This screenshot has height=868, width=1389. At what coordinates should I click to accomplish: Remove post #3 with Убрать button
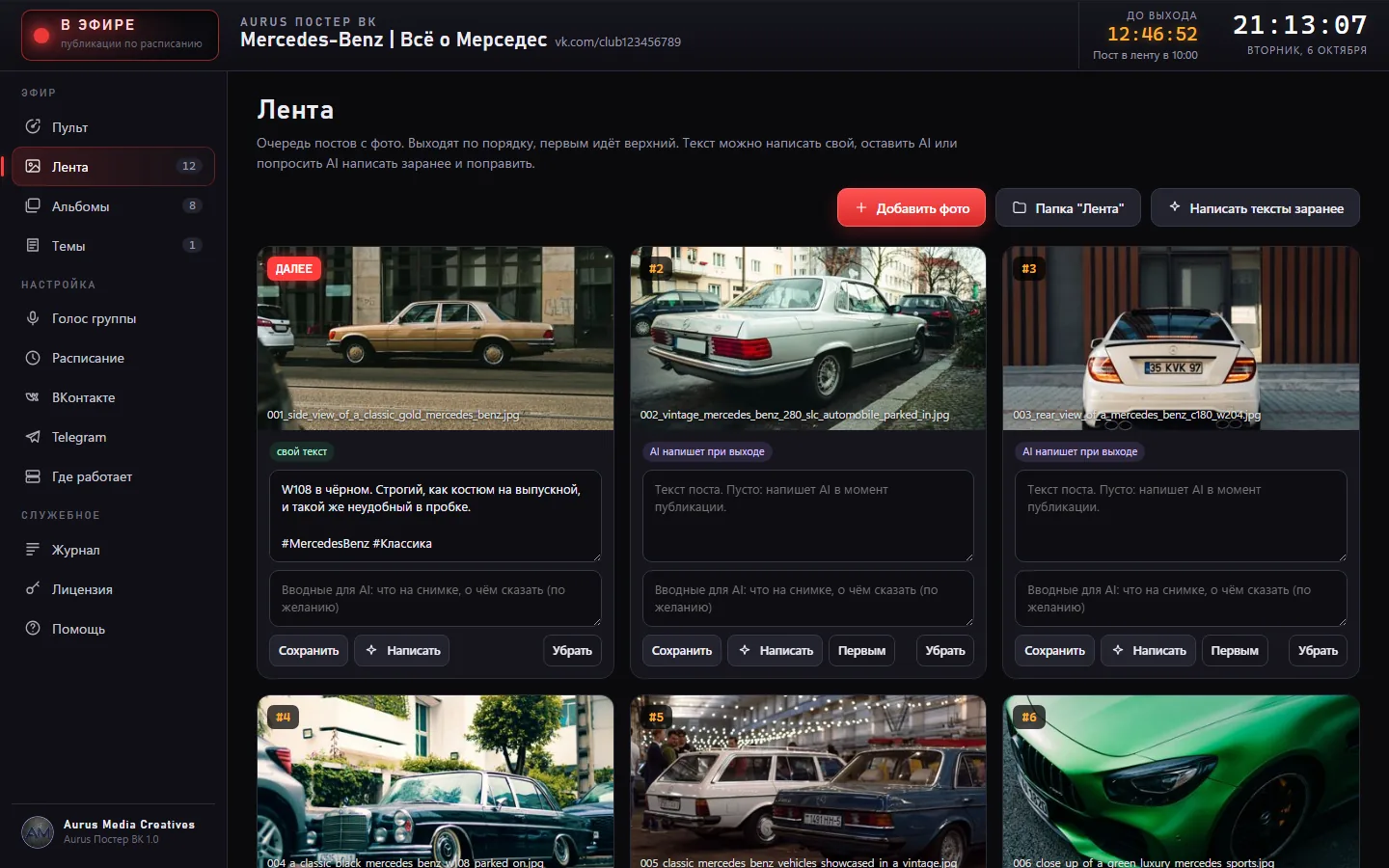tap(1318, 650)
